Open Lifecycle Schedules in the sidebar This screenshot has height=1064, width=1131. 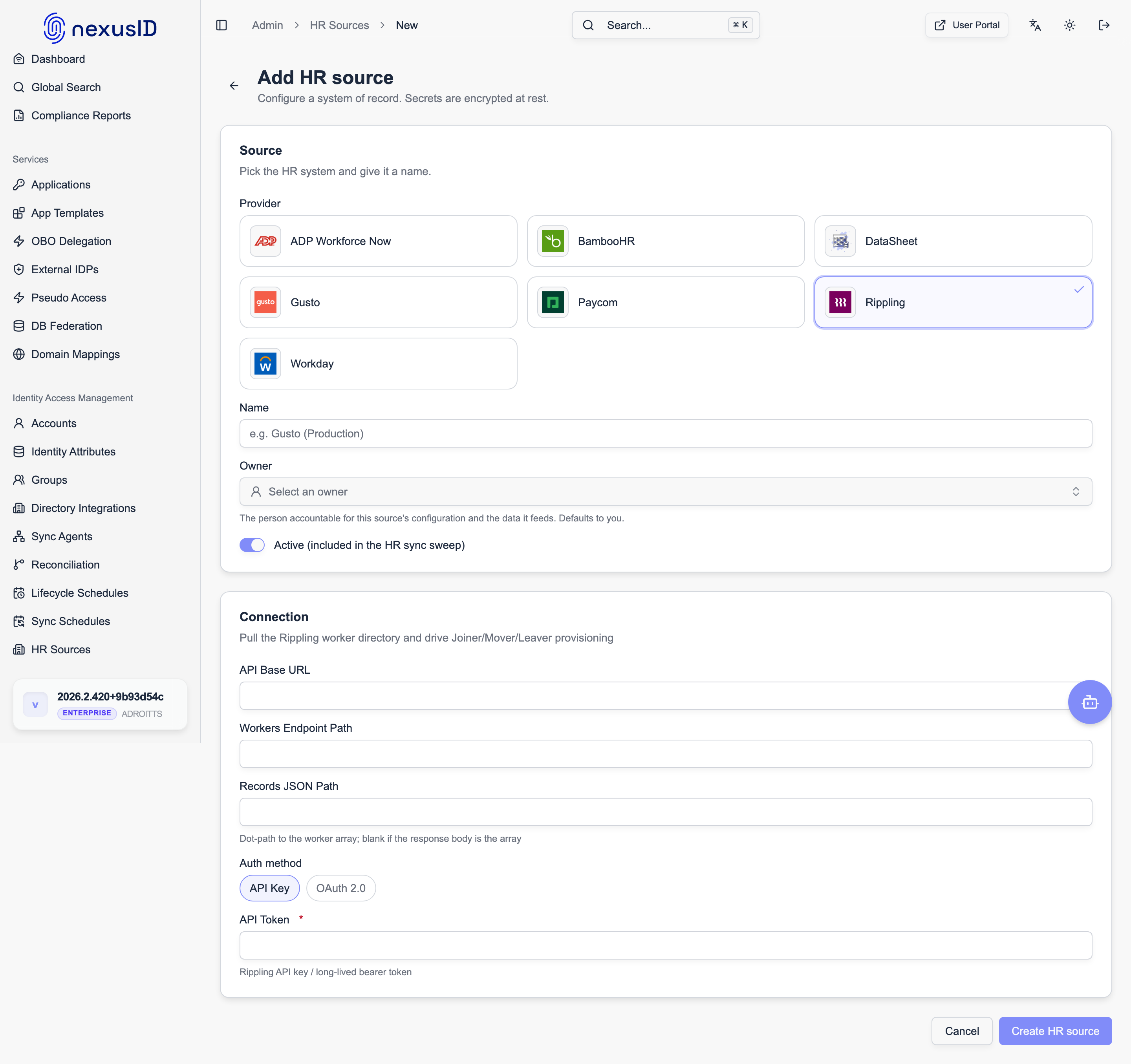click(x=100, y=593)
